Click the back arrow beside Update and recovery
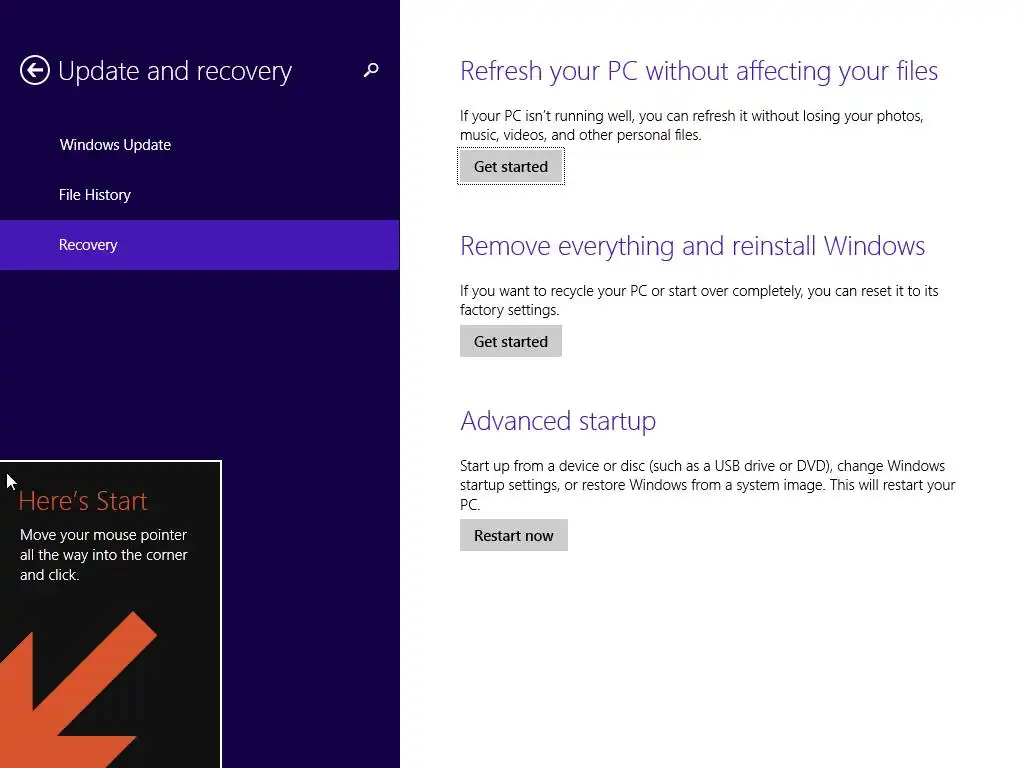1024x768 pixels. 35,71
